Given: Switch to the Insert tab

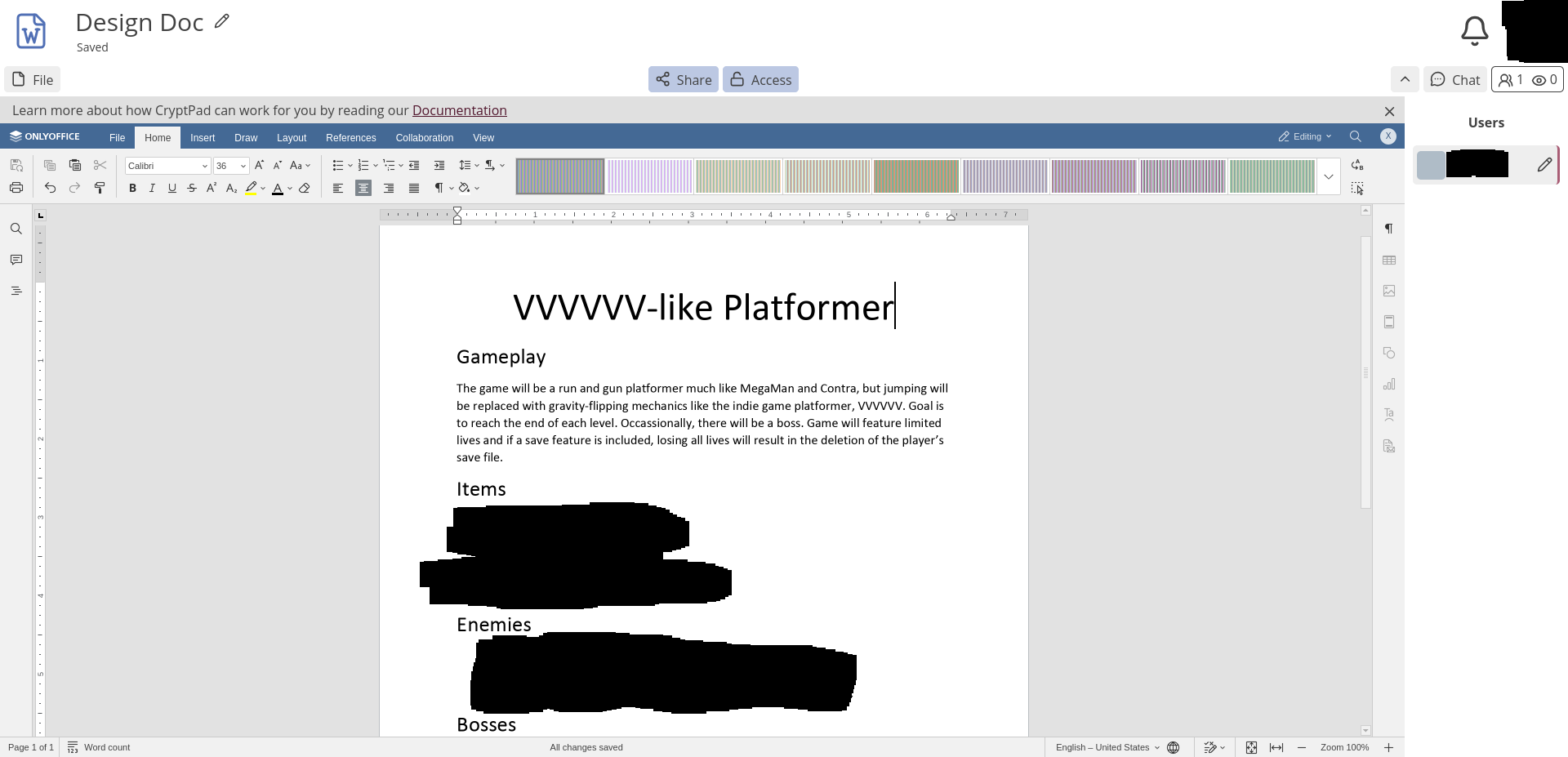Looking at the screenshot, I should 203,138.
